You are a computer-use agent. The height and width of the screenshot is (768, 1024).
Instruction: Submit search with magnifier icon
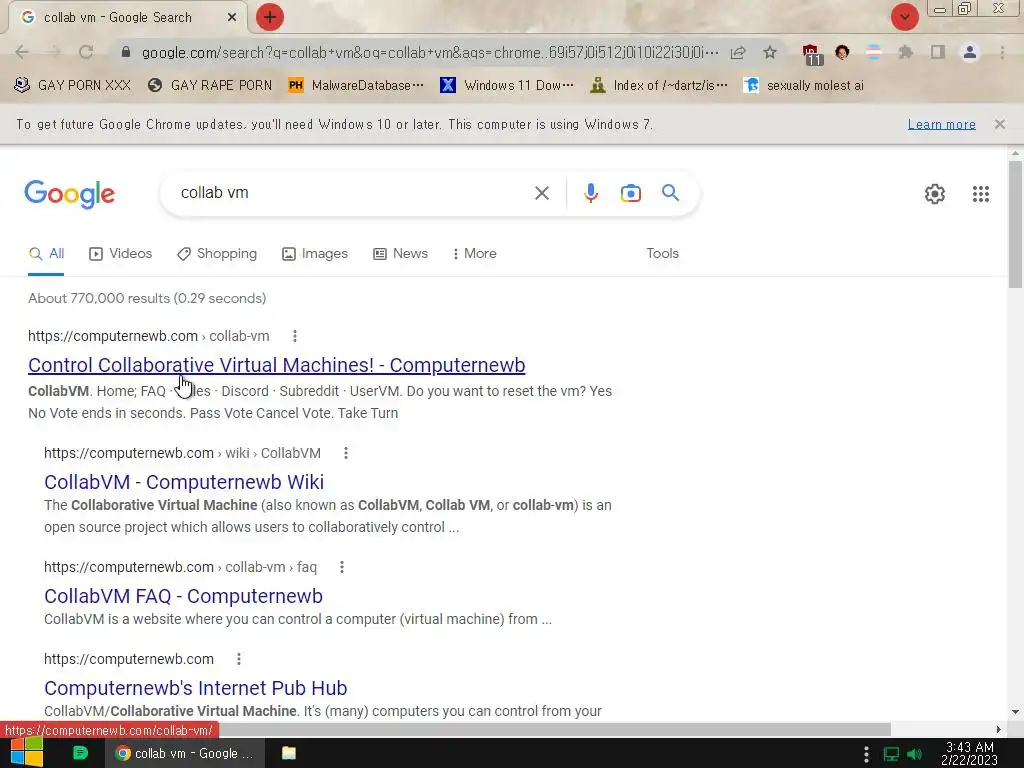pos(670,193)
